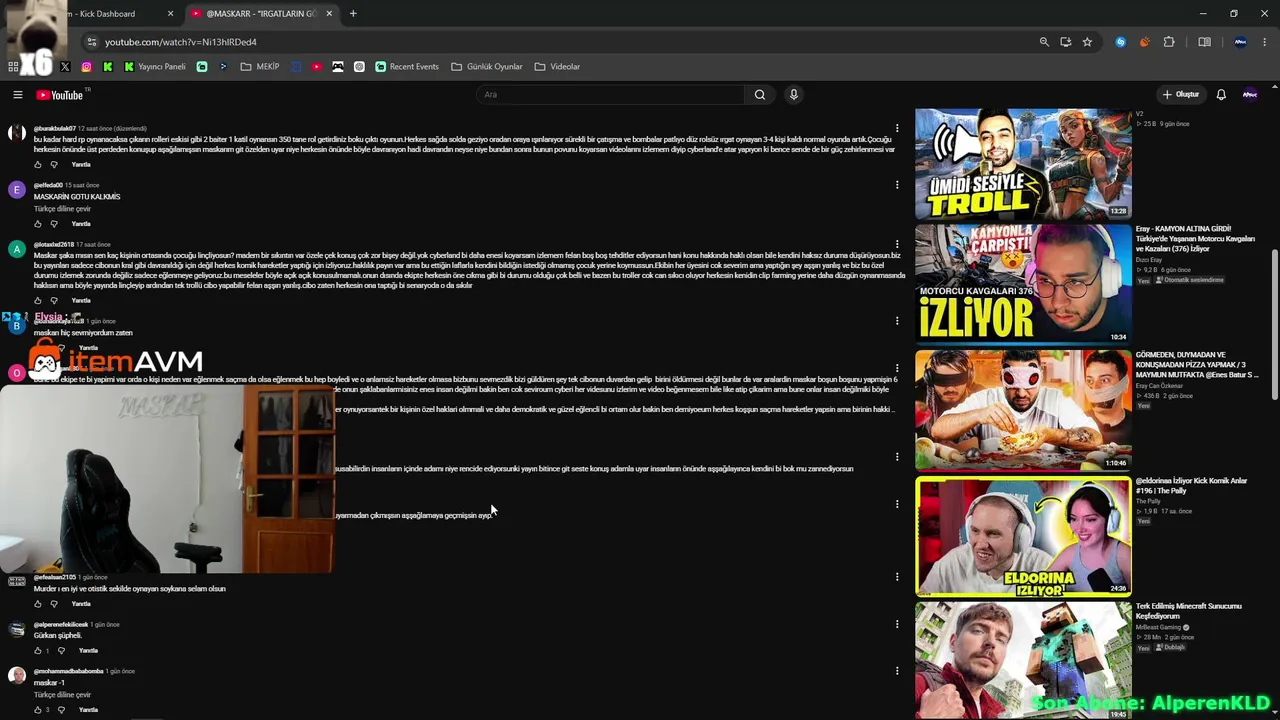
Task: Open the browser reading mode side panel icon
Action: point(1204,42)
